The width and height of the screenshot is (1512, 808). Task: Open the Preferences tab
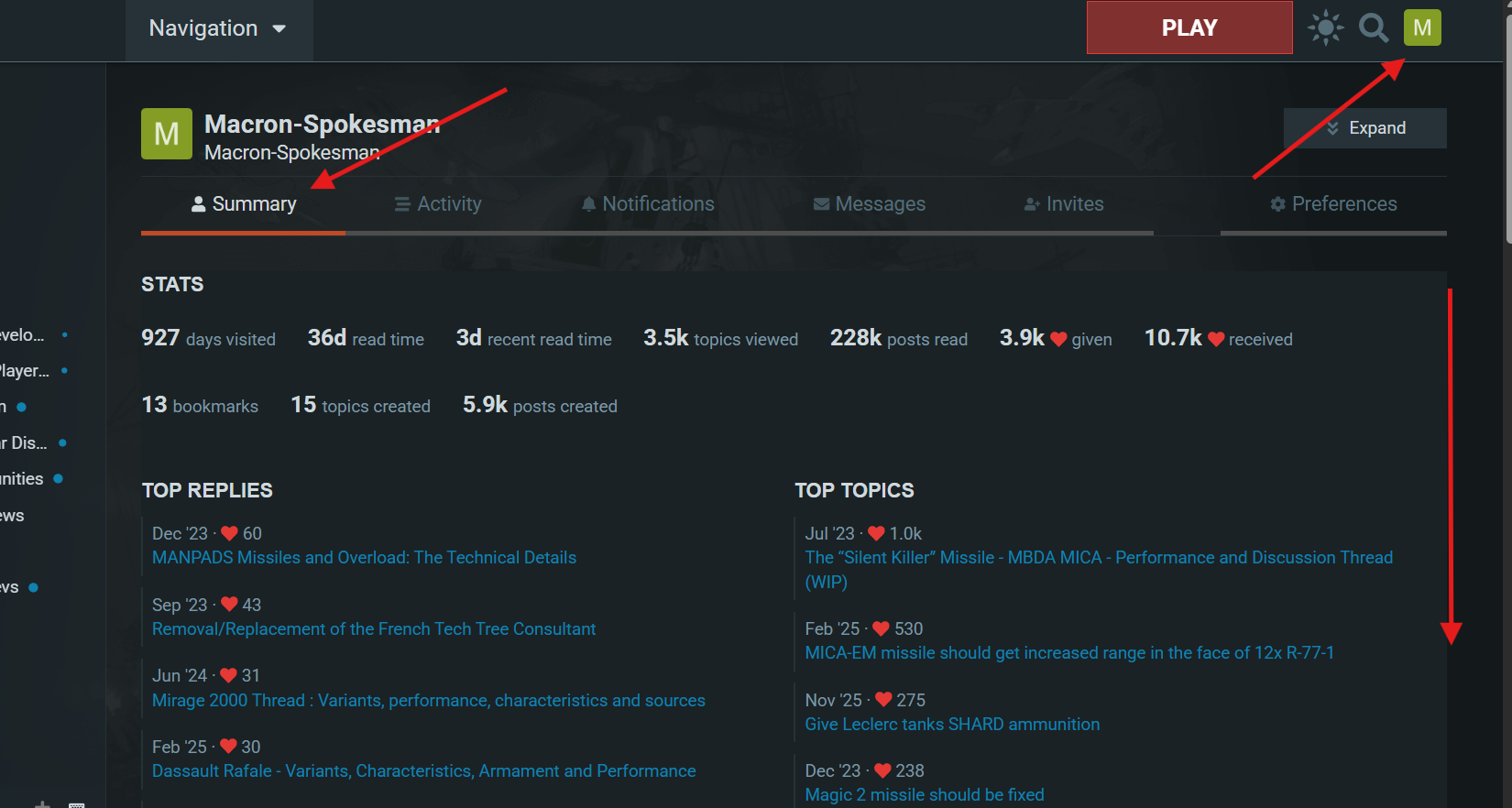(x=1333, y=204)
